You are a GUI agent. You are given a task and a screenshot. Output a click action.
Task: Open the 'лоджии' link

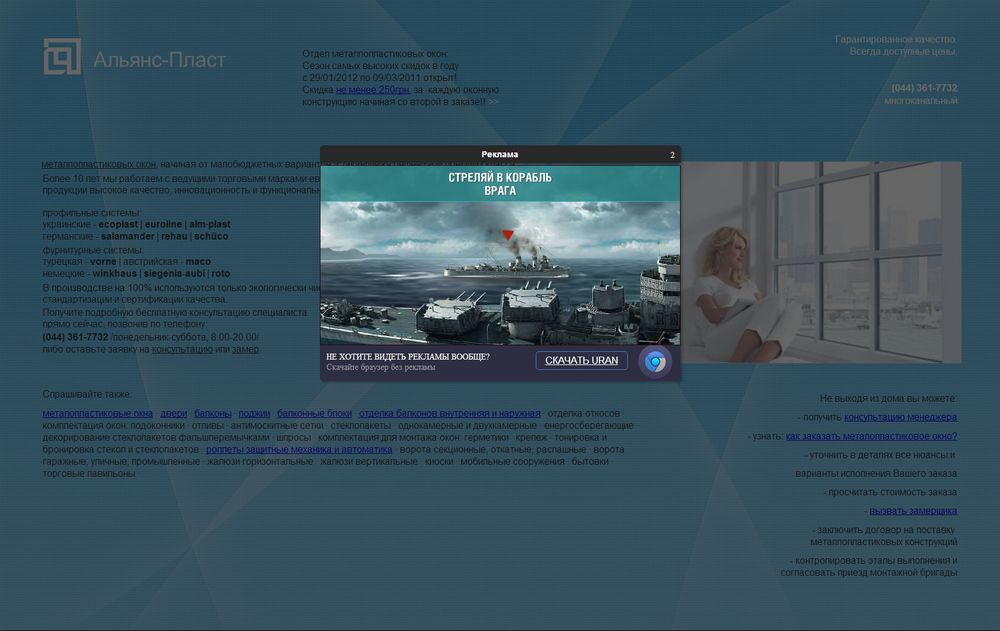(x=254, y=413)
